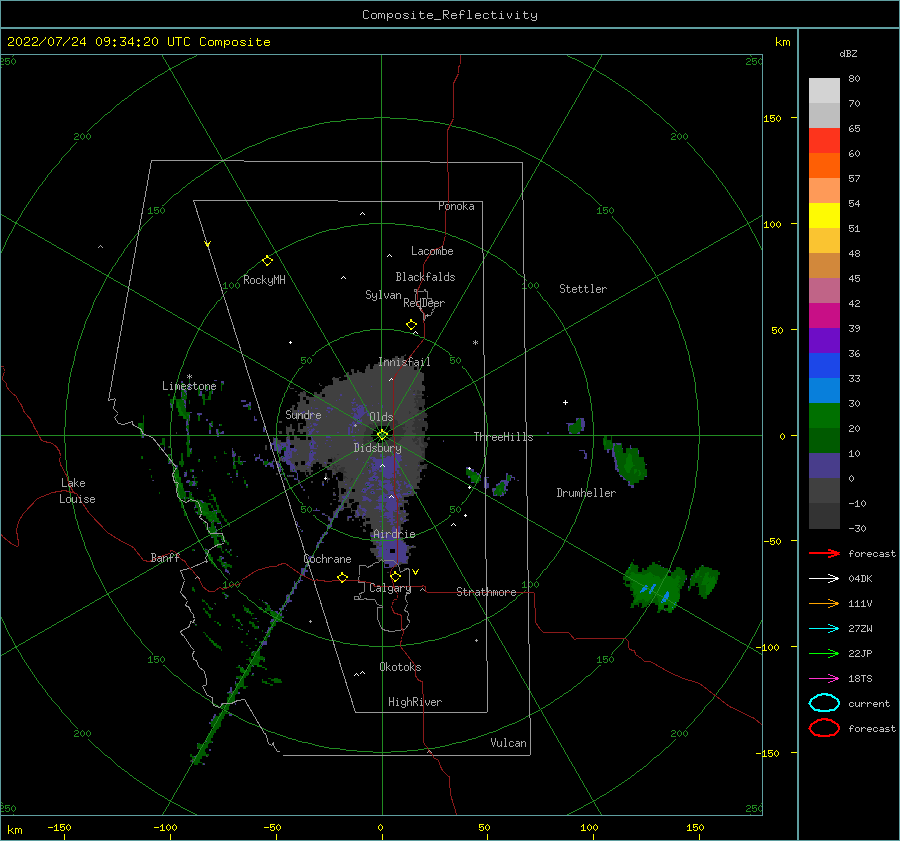Click the green 22JP arrow icon

[x=824, y=653]
